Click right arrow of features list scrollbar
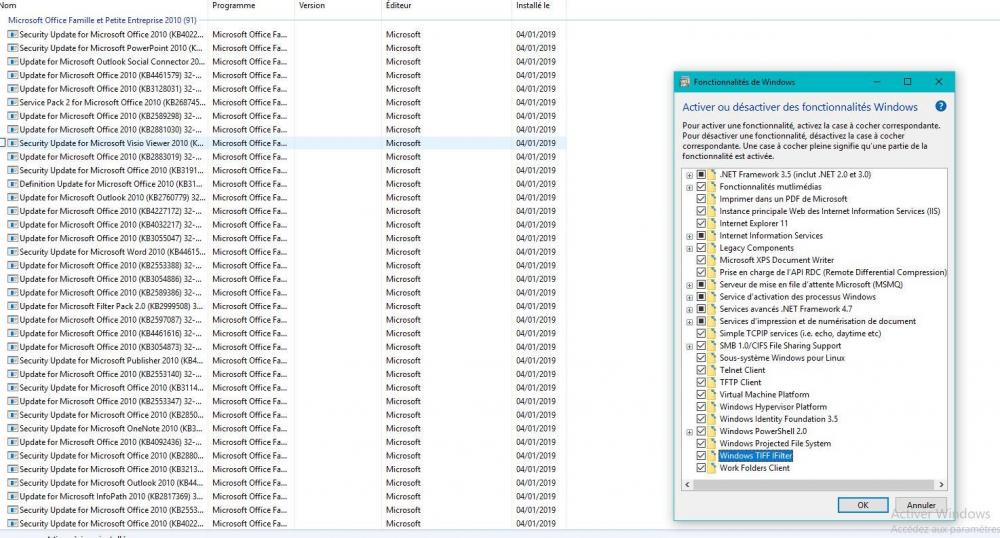This screenshot has height=538, width=1000. click(x=941, y=484)
